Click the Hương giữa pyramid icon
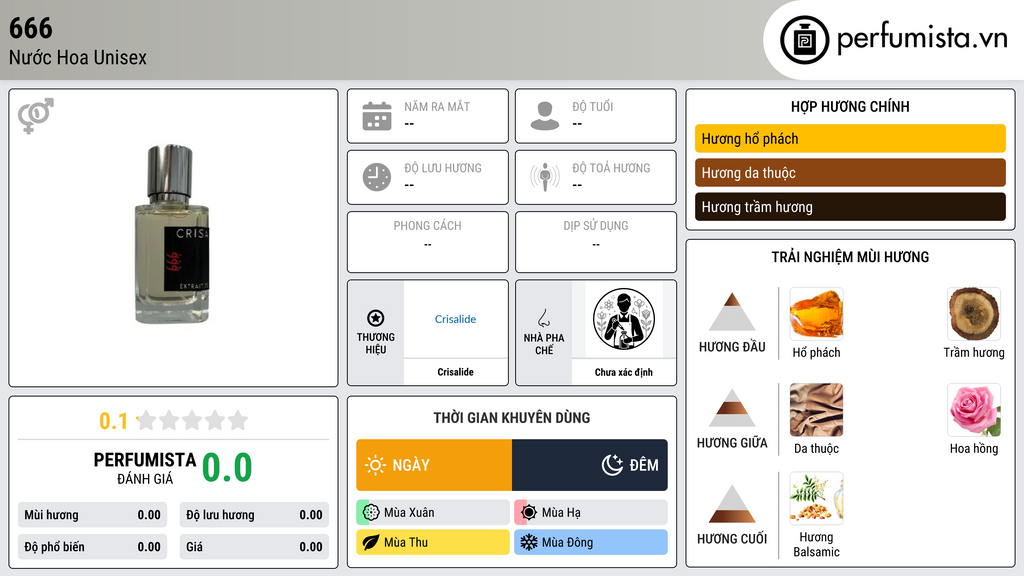This screenshot has width=1024, height=576. [x=732, y=408]
